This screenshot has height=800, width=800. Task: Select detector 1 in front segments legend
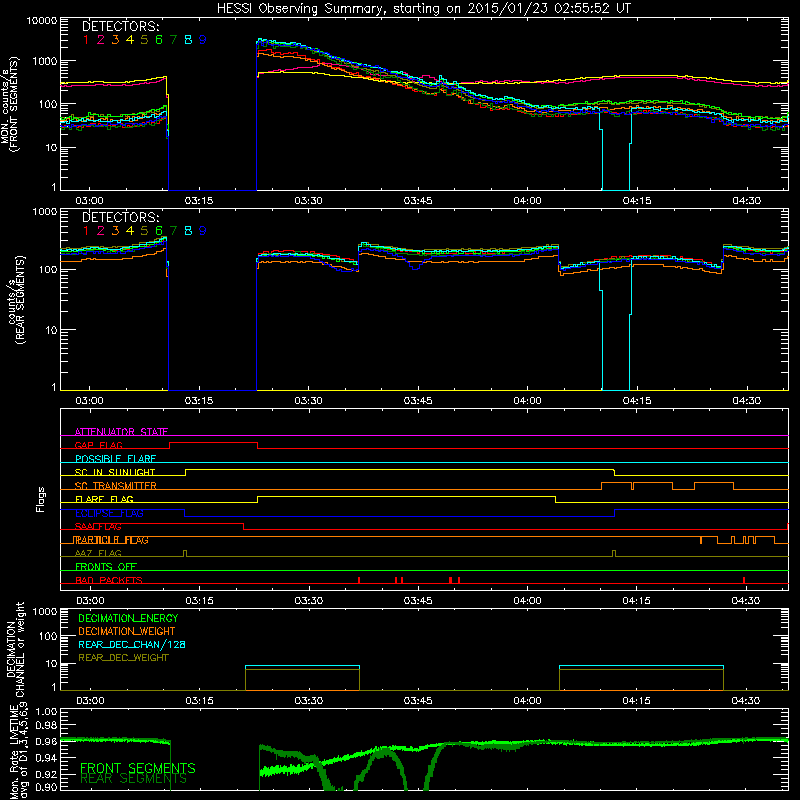point(86,40)
